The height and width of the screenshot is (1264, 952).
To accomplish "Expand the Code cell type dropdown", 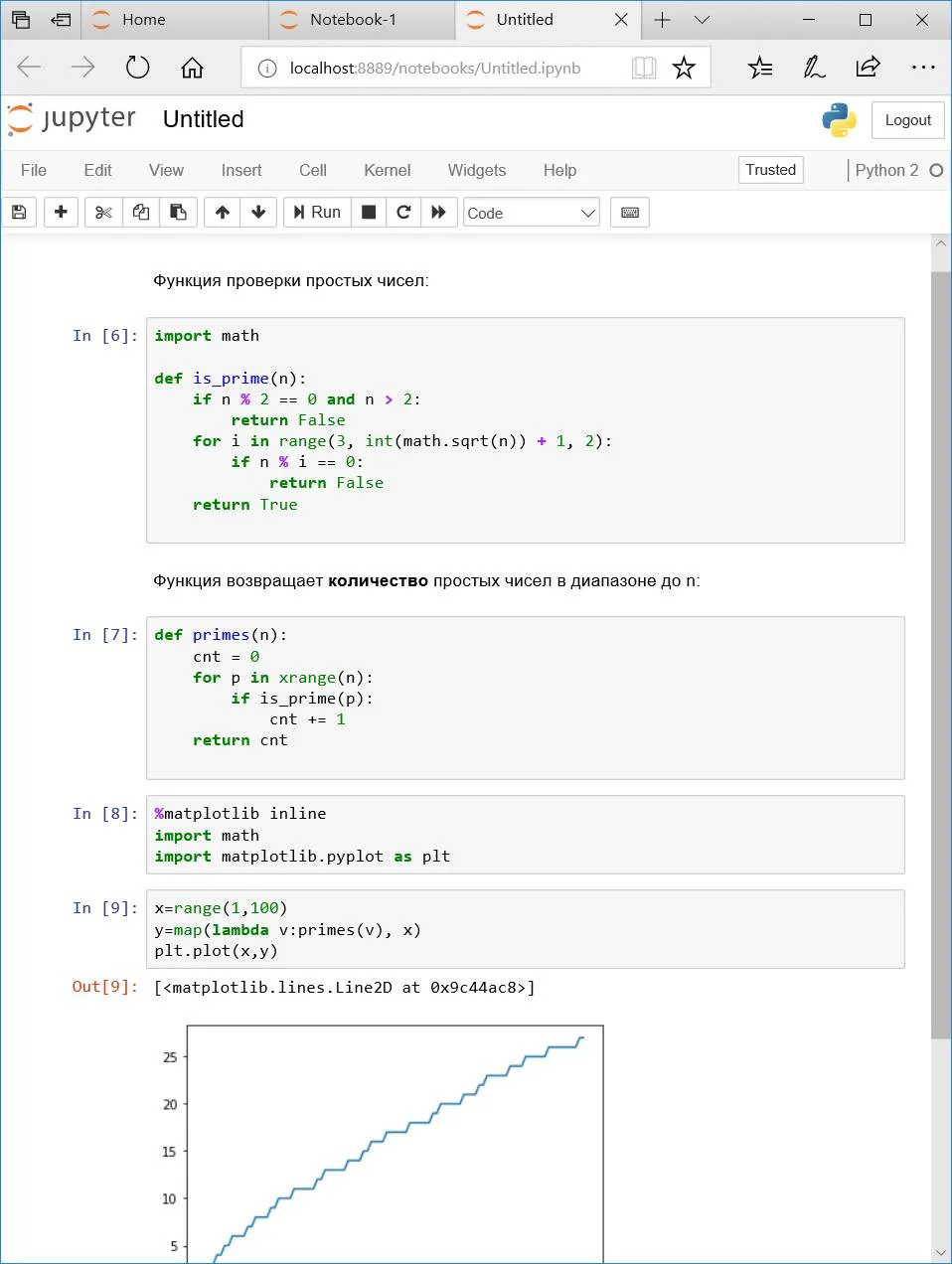I will (532, 213).
